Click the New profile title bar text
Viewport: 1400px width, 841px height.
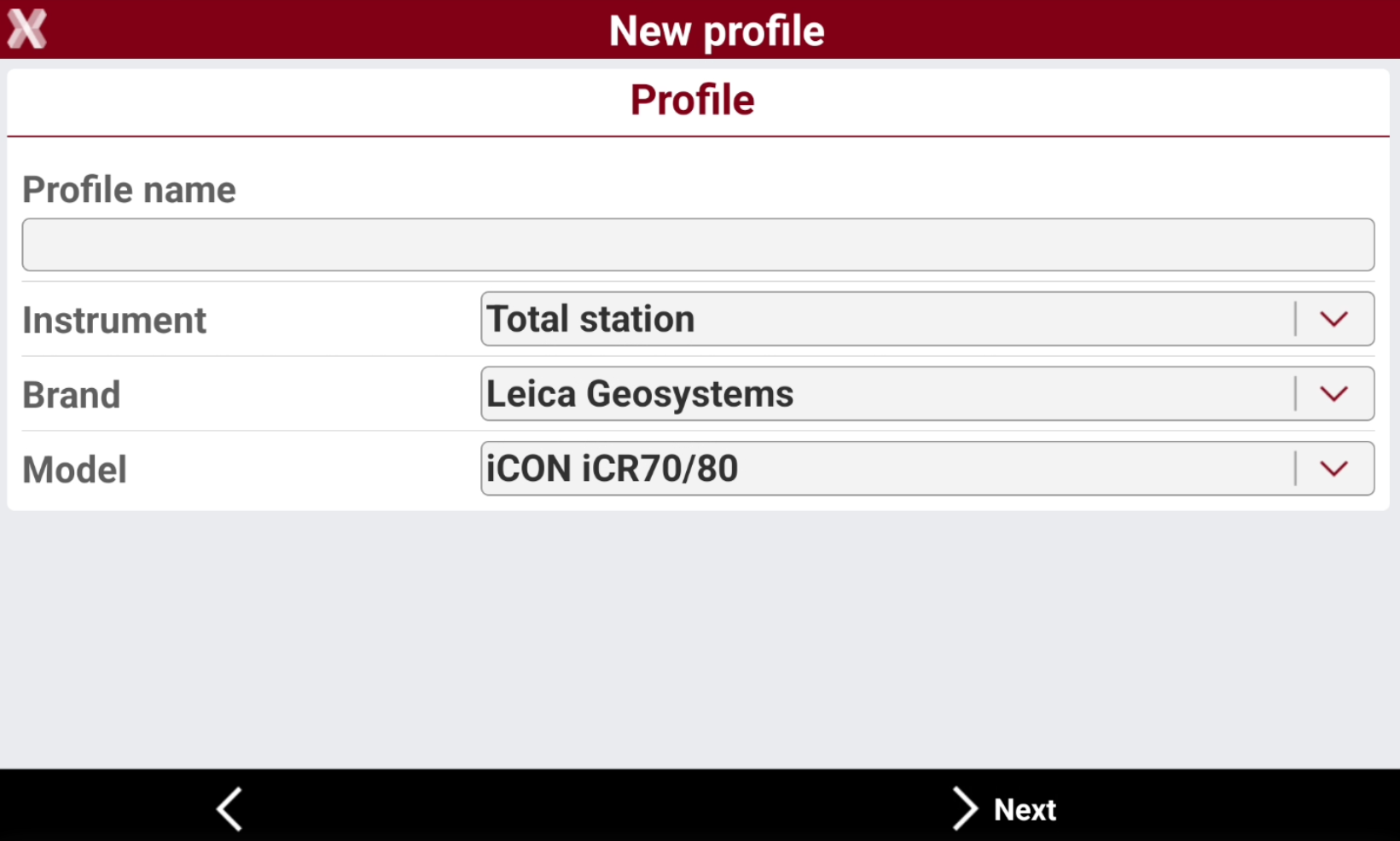tap(717, 31)
